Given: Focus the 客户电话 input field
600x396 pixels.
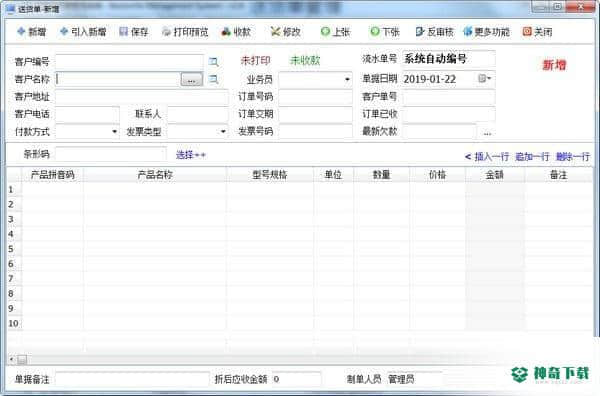Looking at the screenshot, I should (x=87, y=114).
